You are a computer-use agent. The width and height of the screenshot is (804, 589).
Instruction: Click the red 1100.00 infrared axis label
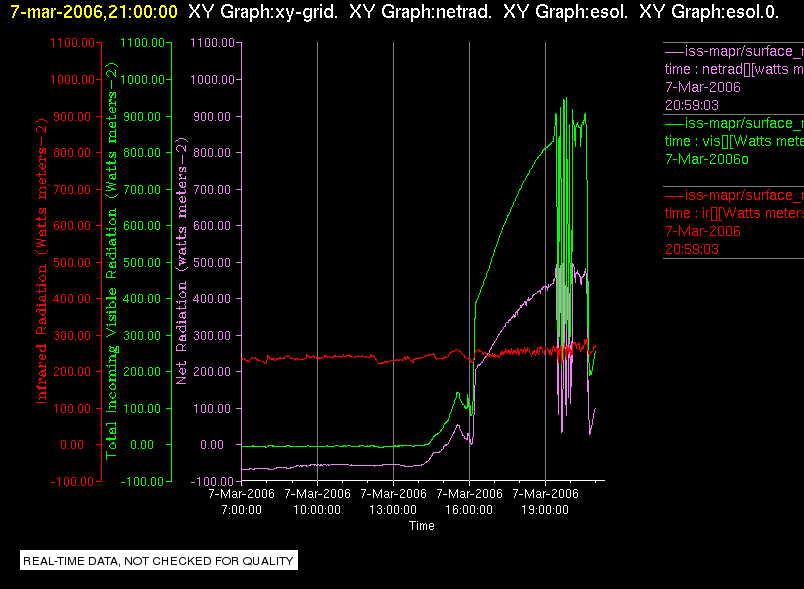(72, 43)
